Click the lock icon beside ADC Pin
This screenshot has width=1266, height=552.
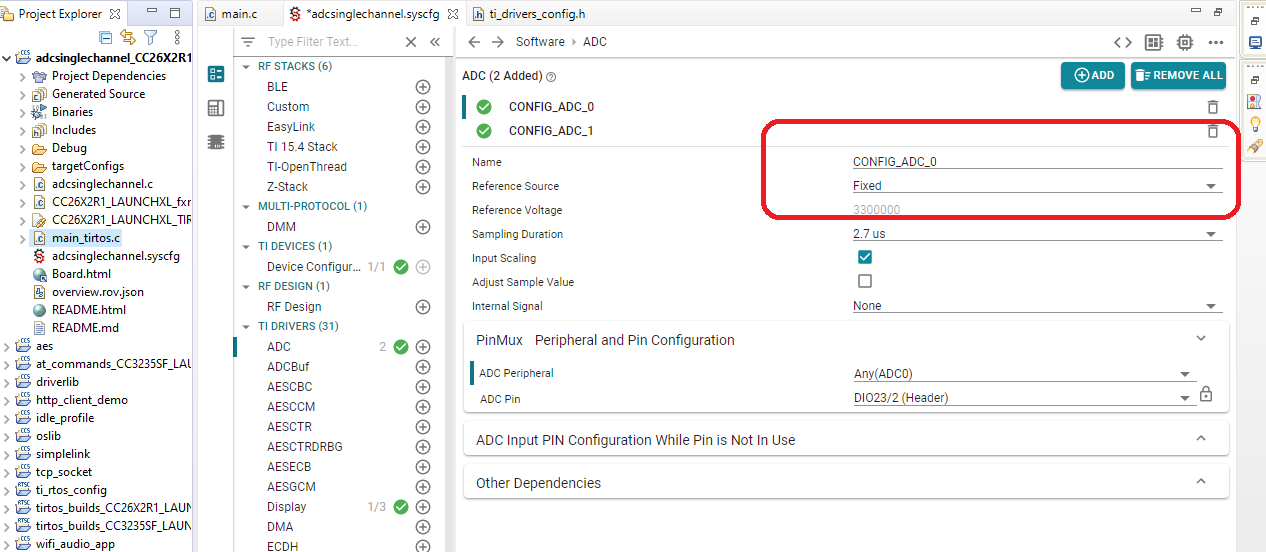[x=1206, y=396]
